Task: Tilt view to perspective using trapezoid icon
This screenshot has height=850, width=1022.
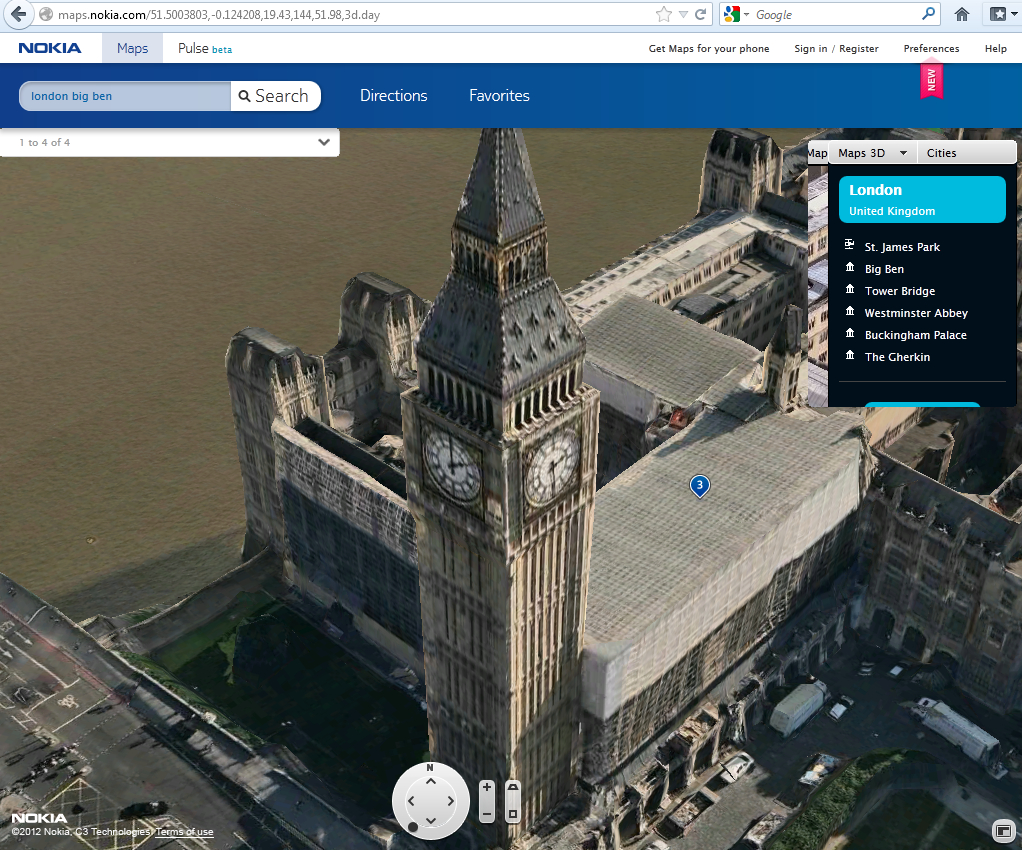Action: pos(513,788)
